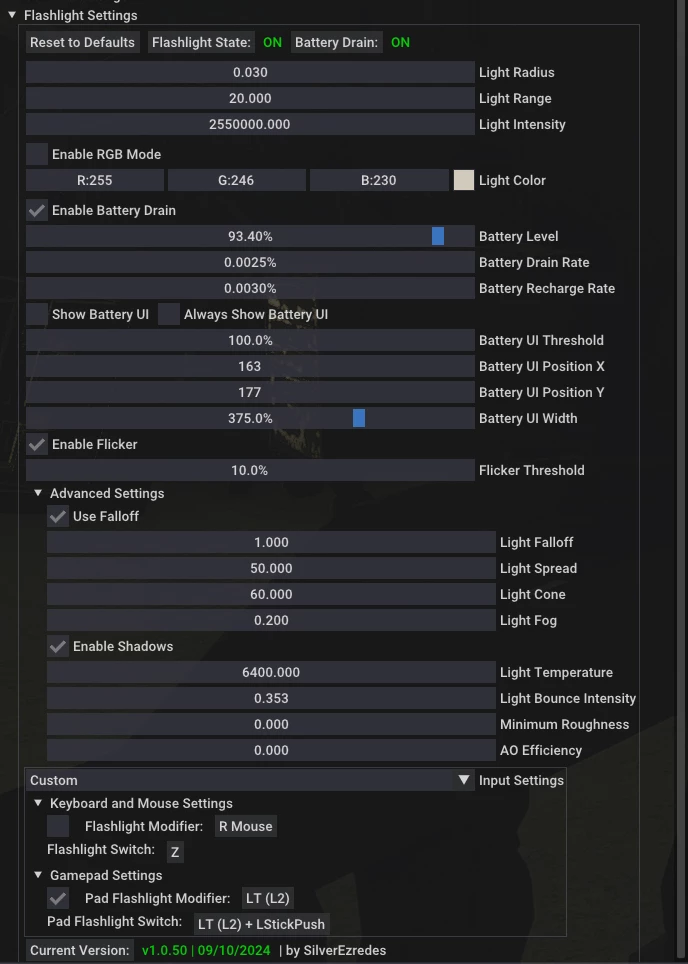Viewport: 688px width, 964px height.
Task: Click the Battery Level slider handle
Action: tap(438, 236)
